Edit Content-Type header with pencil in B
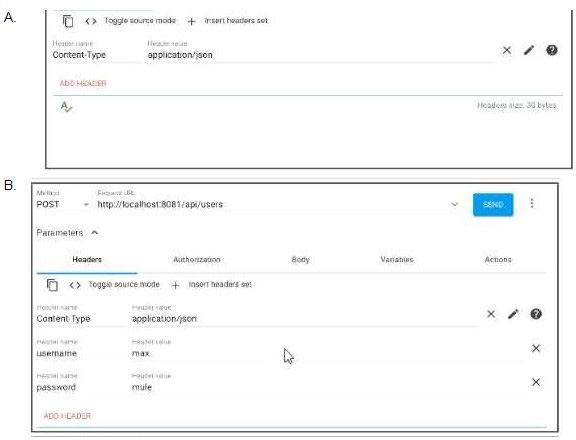 click(x=513, y=314)
